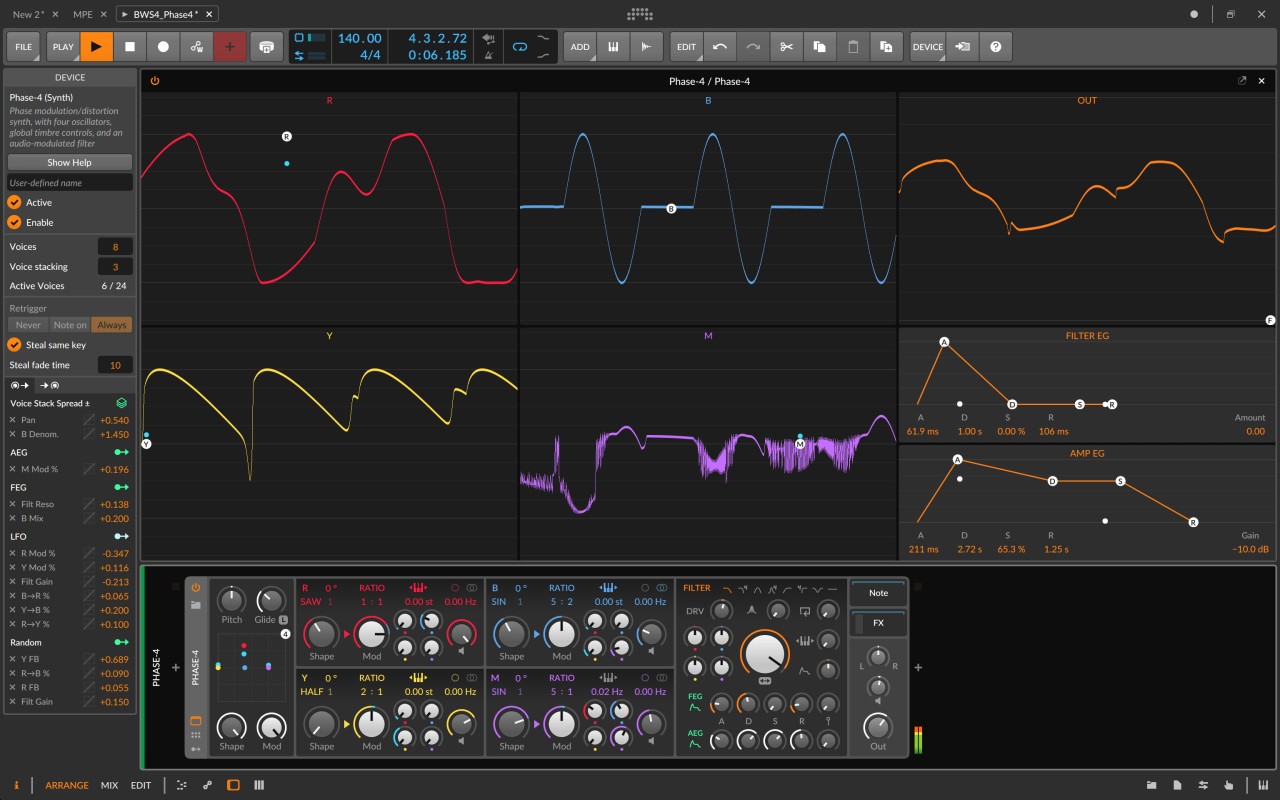Enable Steal same key option
The image size is (1280, 800).
[x=14, y=344]
